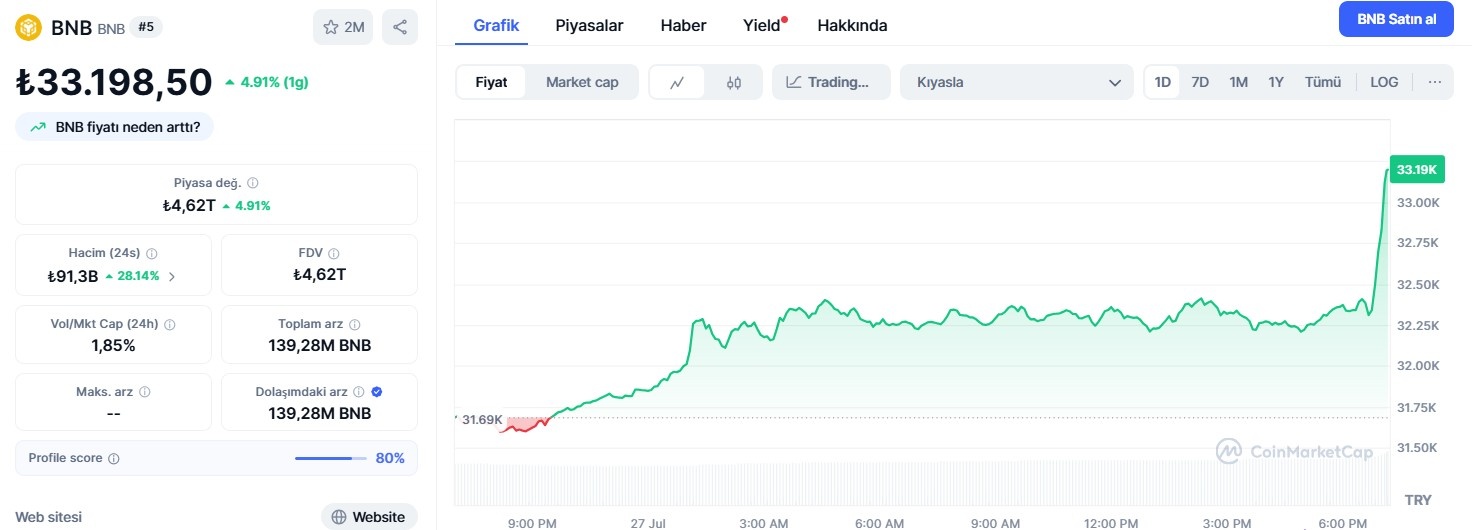Open TradingView chart button
The height and width of the screenshot is (530, 1472).
click(831, 82)
